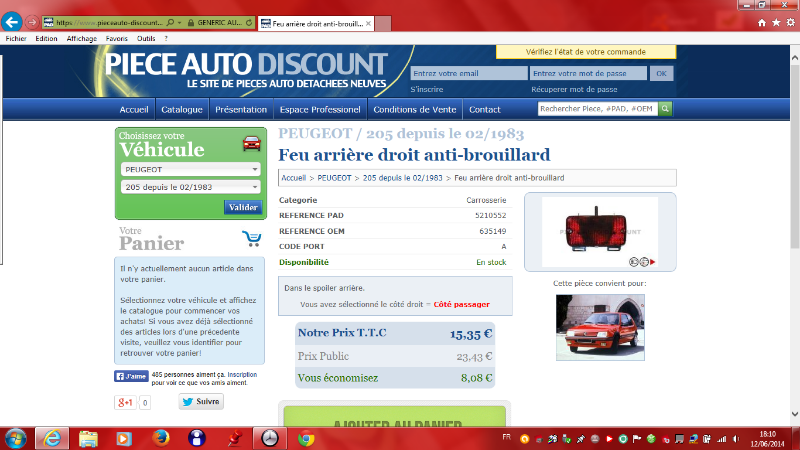Click the red arrow under product image
Image resolution: width=800 pixels, height=450 pixels.
pos(653,262)
